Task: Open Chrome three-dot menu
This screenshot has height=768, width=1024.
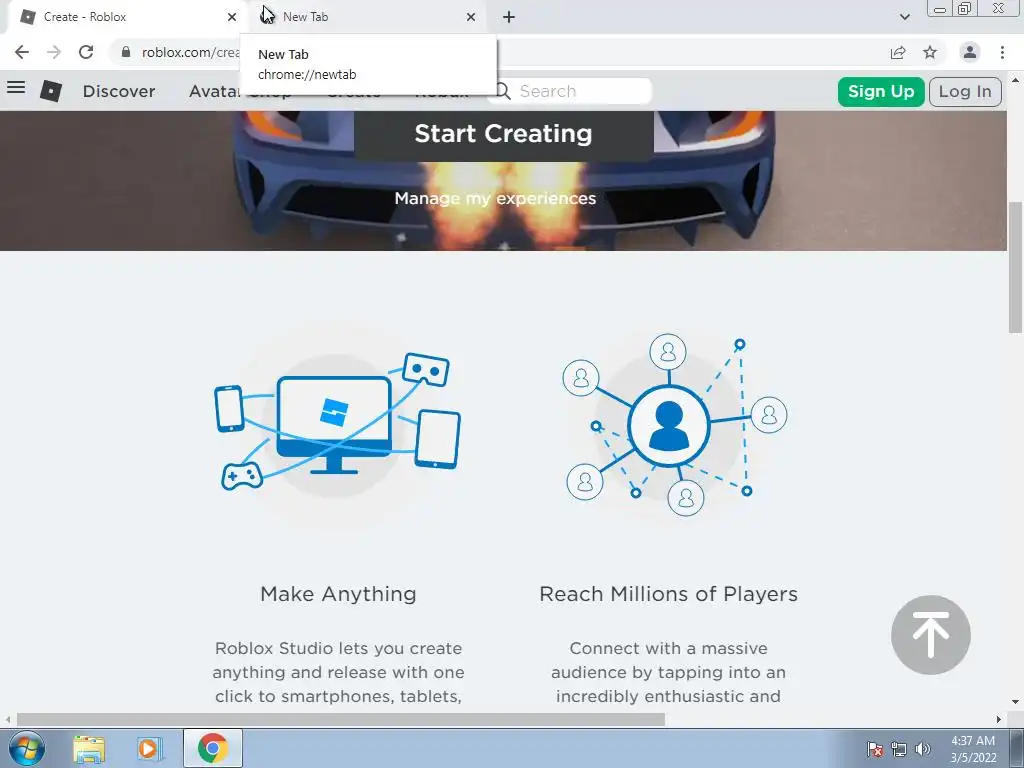Action: [x=1002, y=52]
